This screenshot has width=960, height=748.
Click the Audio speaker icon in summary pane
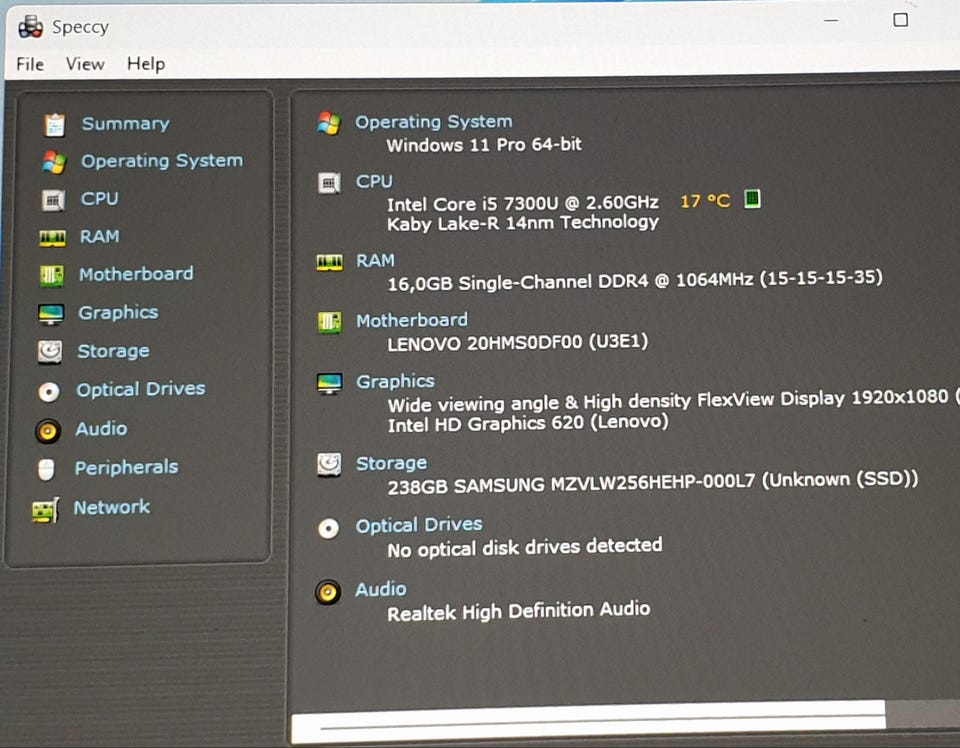(328, 593)
